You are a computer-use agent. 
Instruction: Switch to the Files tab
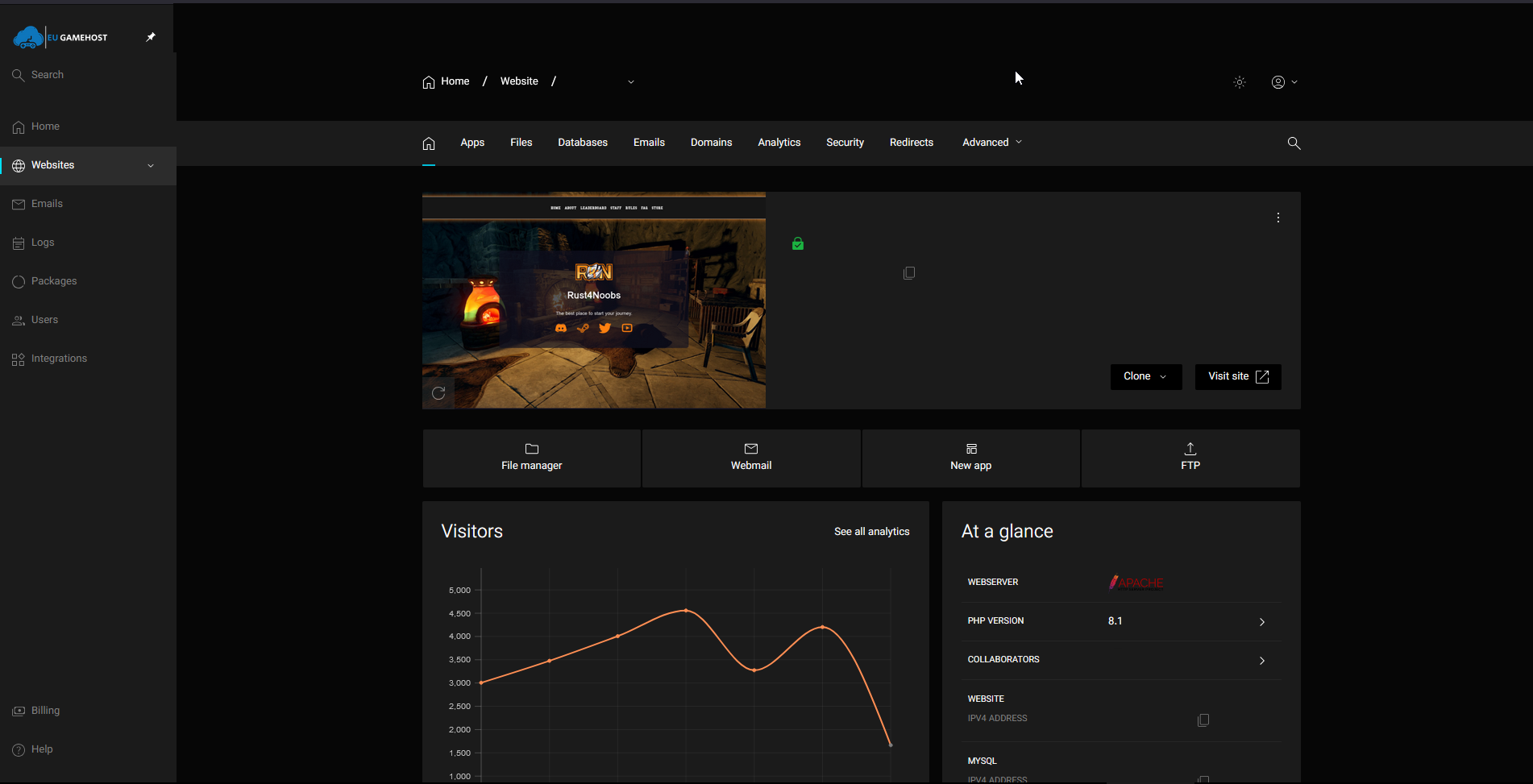tap(521, 143)
